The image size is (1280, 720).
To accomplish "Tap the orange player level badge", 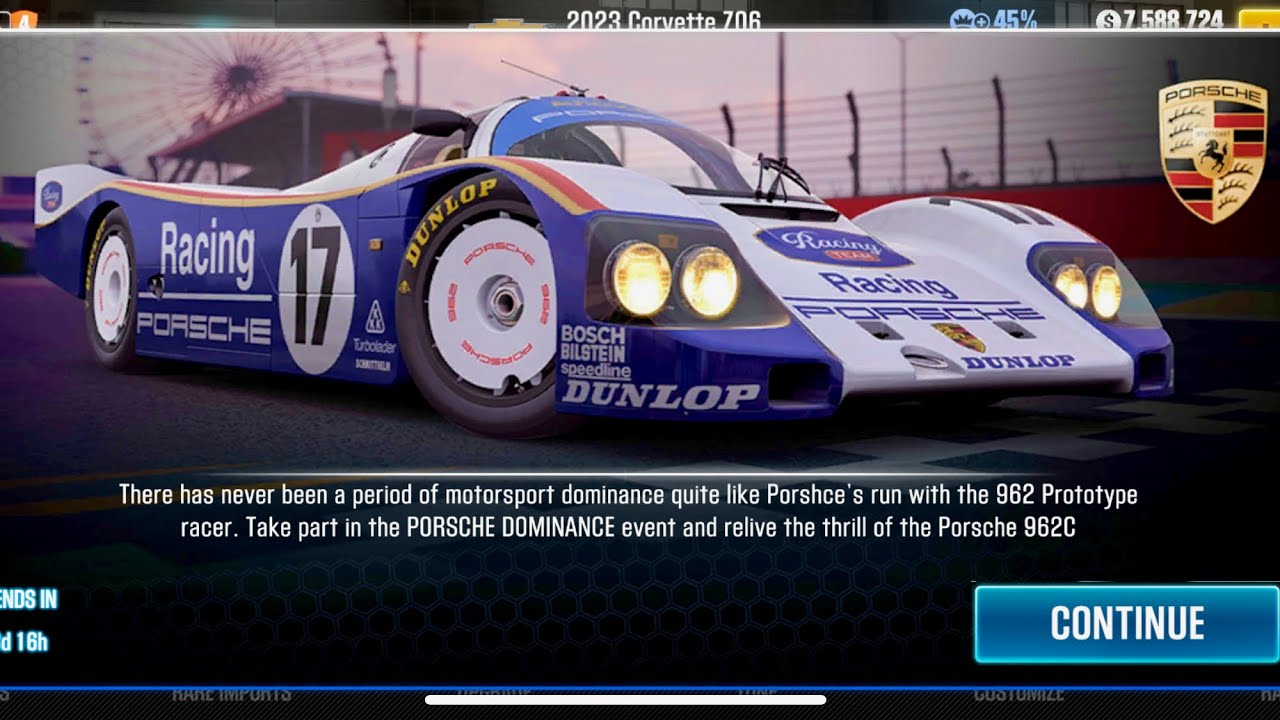I will (x=22, y=19).
